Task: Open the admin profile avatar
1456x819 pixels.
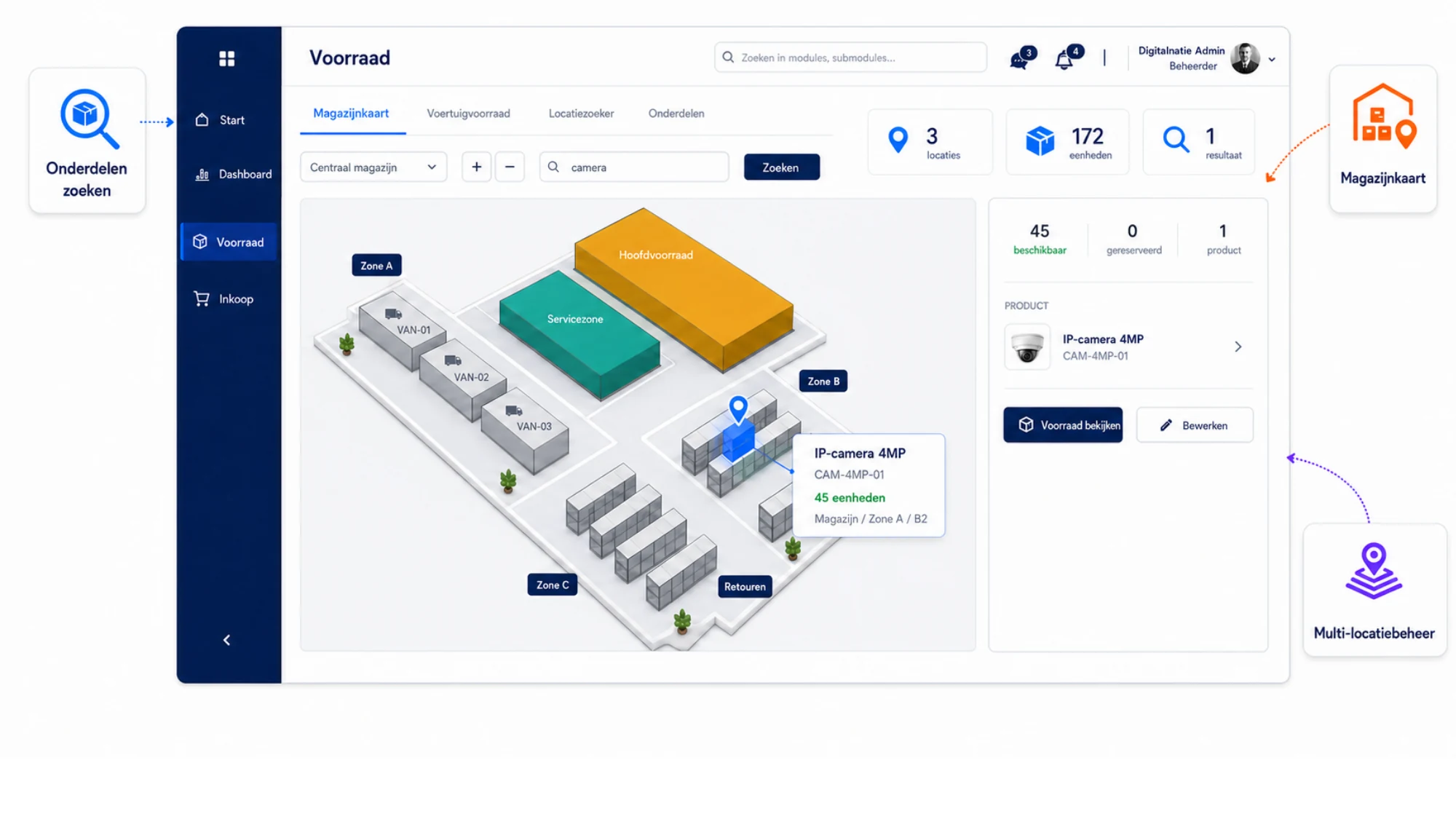Action: pos(1245,58)
